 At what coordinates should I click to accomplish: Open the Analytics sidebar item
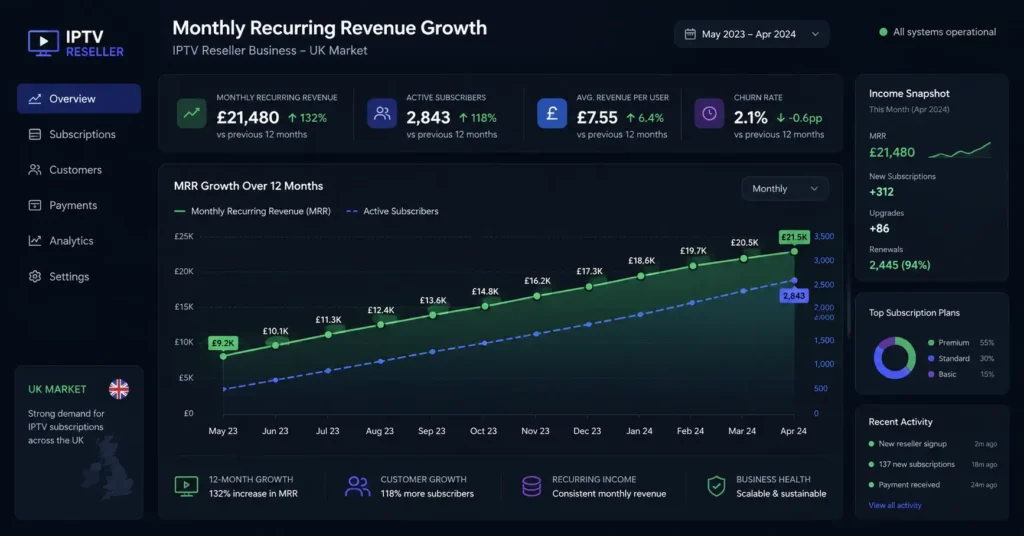click(79, 241)
